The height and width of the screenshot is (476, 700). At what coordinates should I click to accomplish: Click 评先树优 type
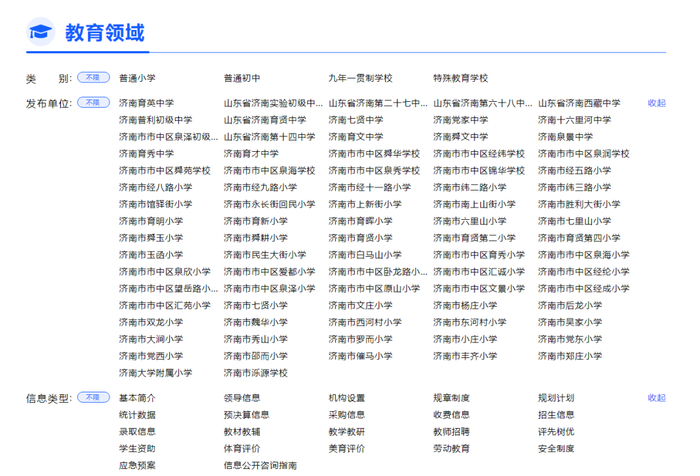pos(556,432)
